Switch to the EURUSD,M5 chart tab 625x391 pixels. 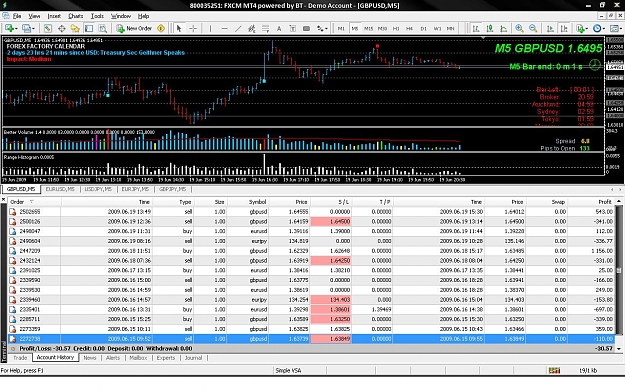point(60,189)
